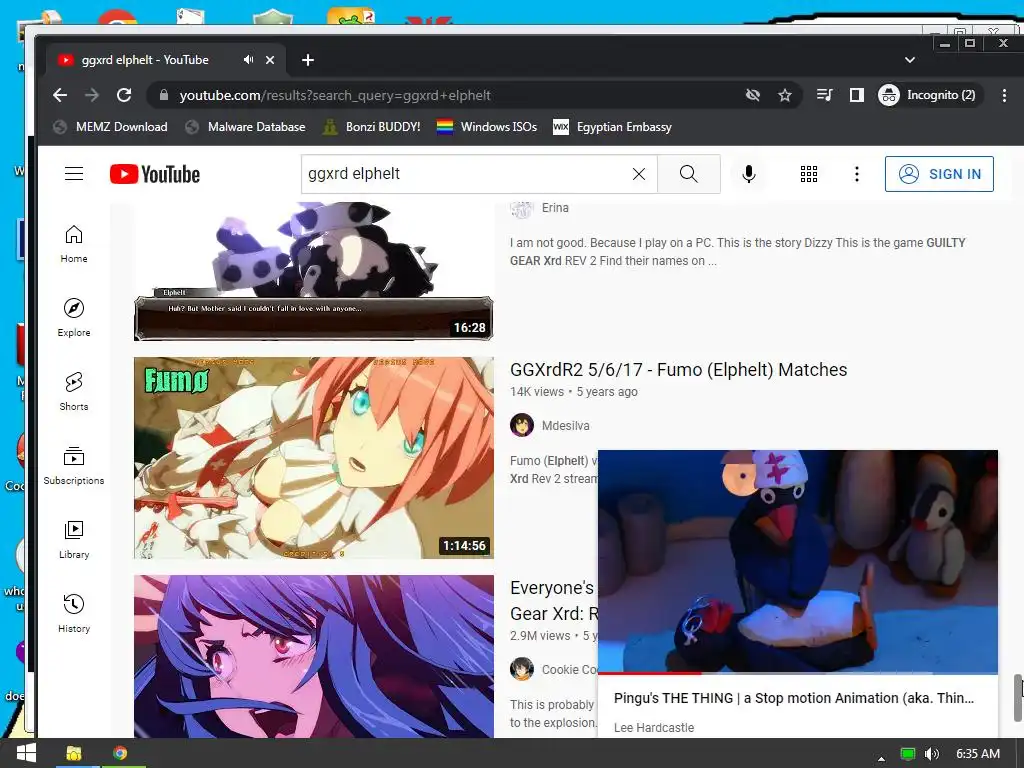Screen dimensions: 1024x768
Task: Open the media controls icon in toolbar
Action: tap(825, 95)
